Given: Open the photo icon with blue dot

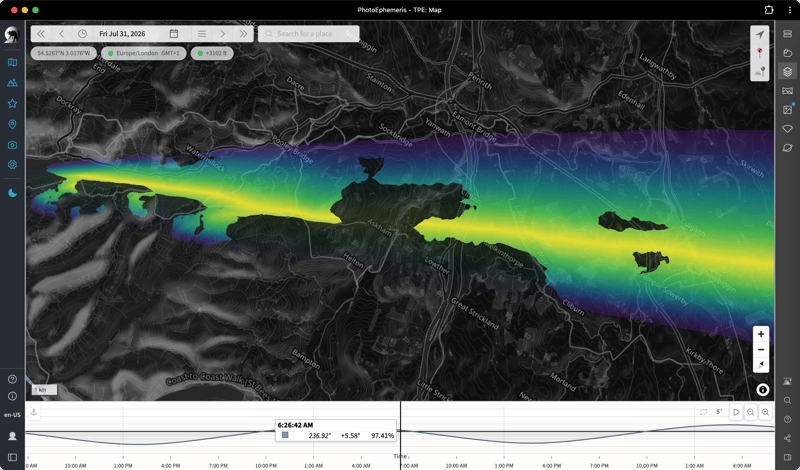Looking at the screenshot, I should [787, 110].
